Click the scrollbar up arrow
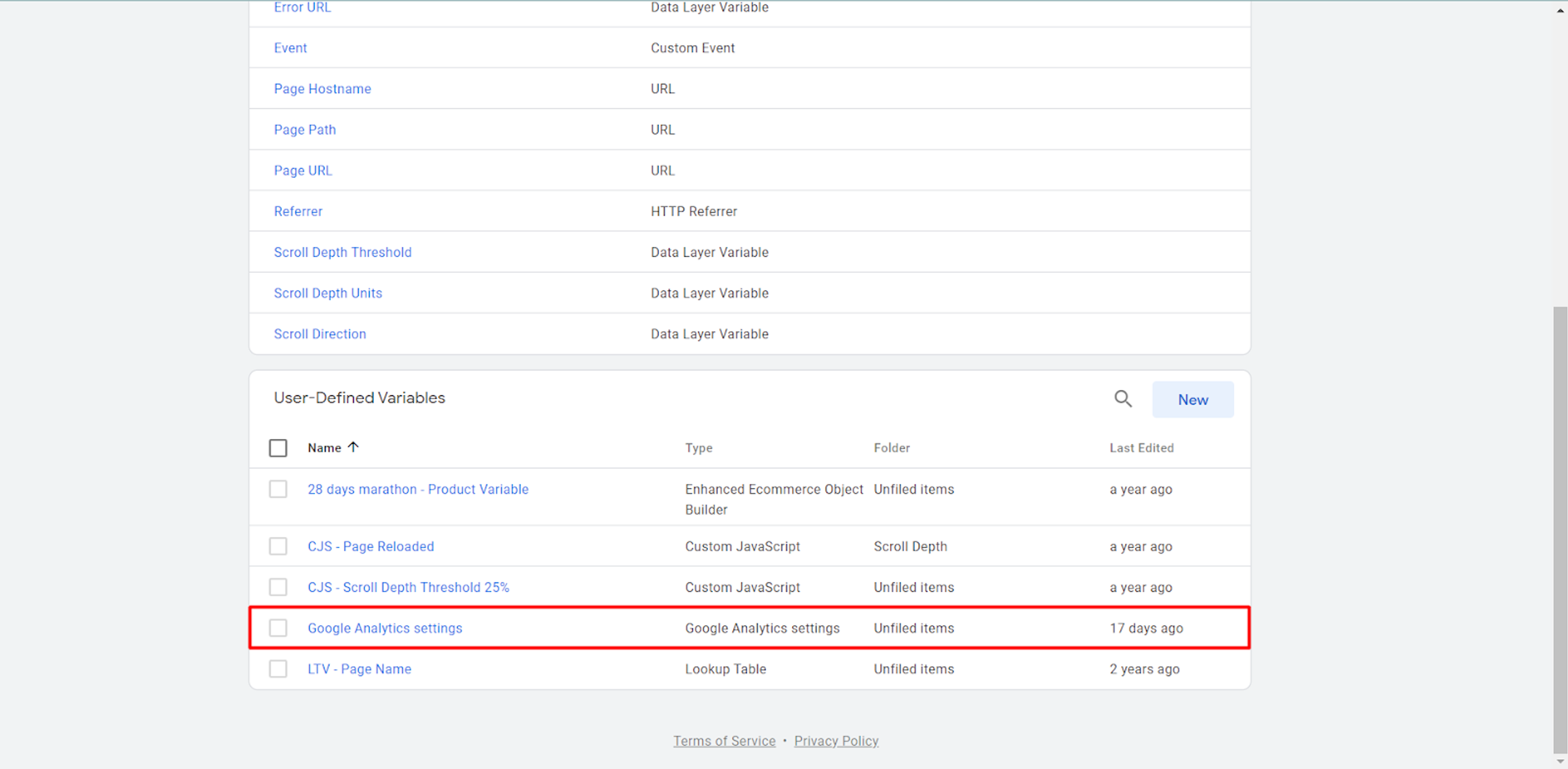 tap(1560, 10)
